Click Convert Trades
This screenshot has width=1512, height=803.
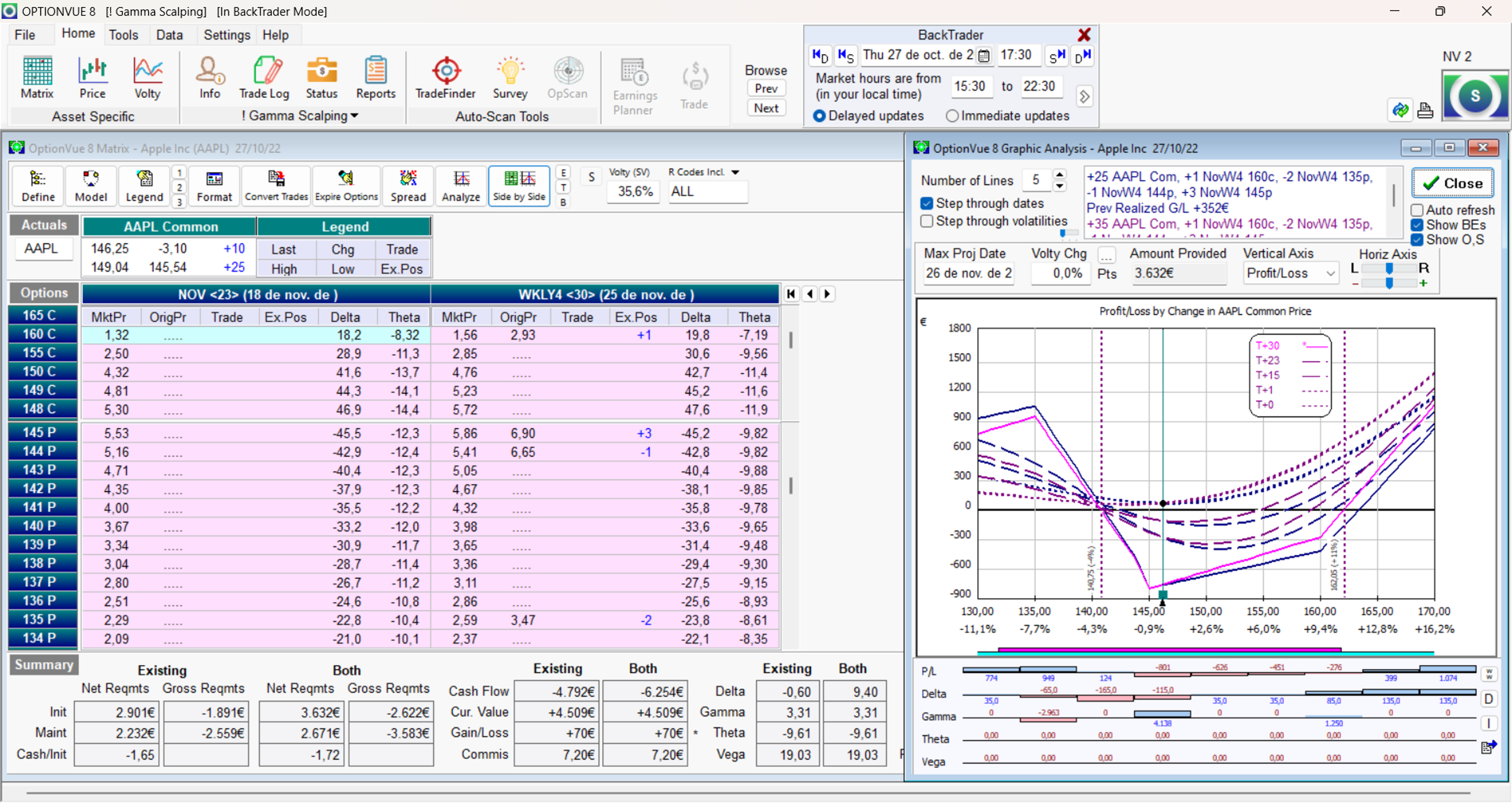(277, 186)
